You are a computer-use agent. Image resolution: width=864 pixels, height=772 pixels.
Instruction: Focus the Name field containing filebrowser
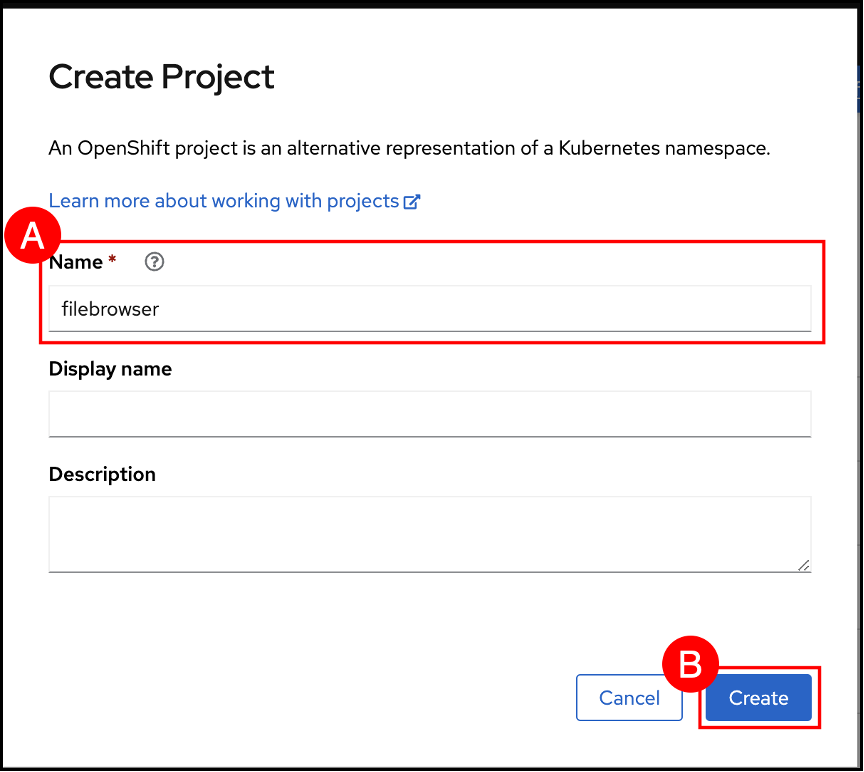429,309
